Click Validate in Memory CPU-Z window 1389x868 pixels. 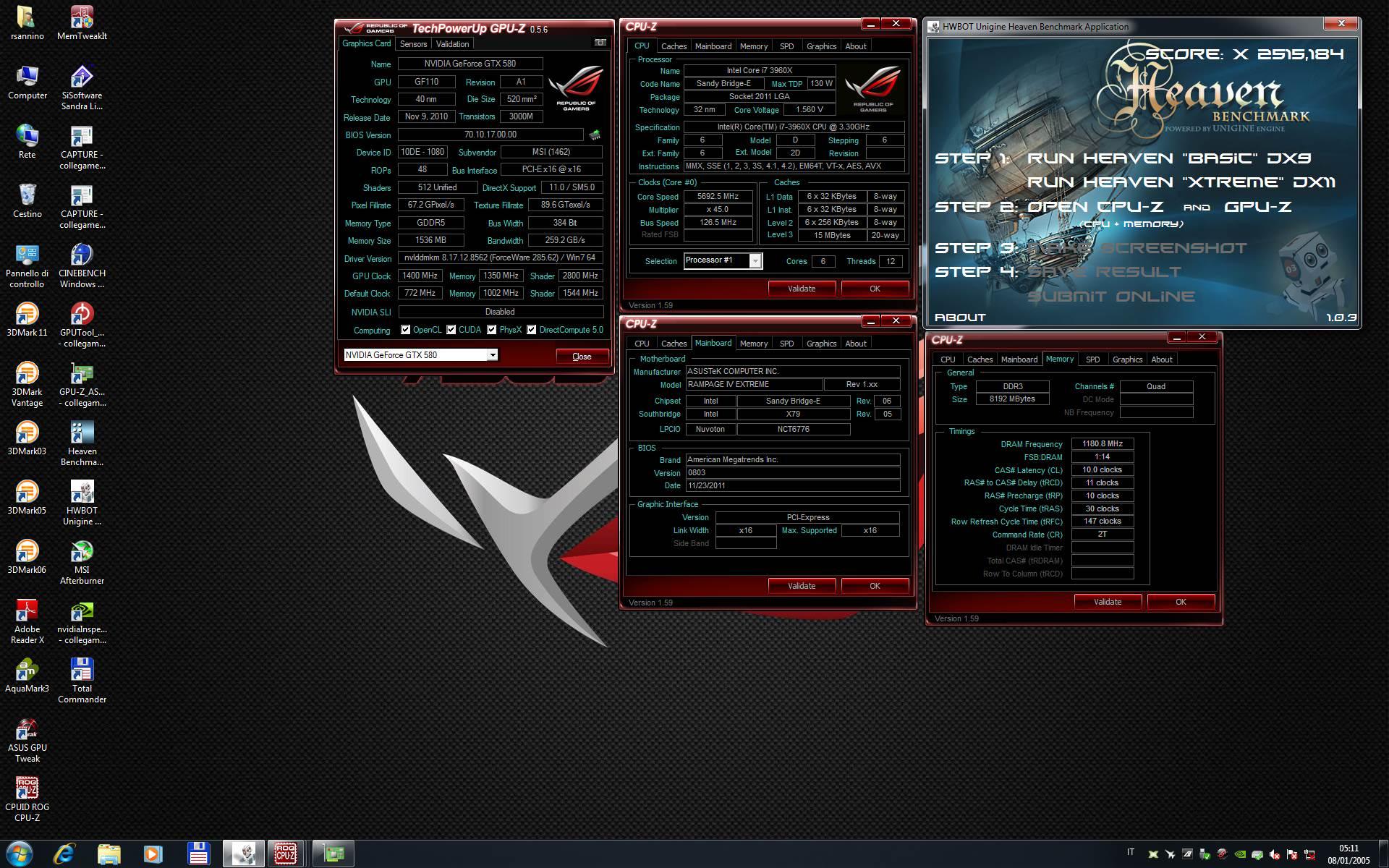point(1108,602)
